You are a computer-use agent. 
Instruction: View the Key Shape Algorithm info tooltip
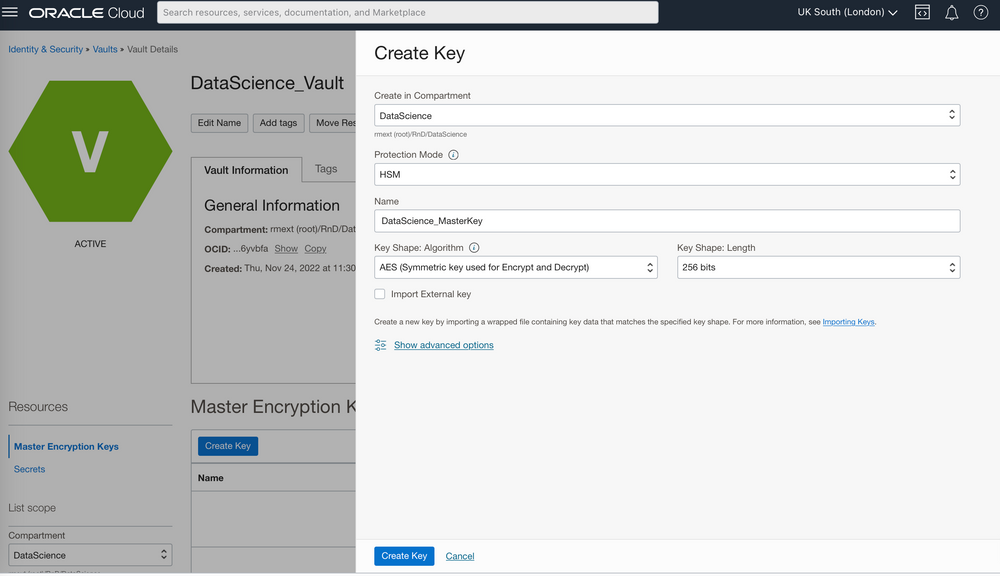[473, 247]
